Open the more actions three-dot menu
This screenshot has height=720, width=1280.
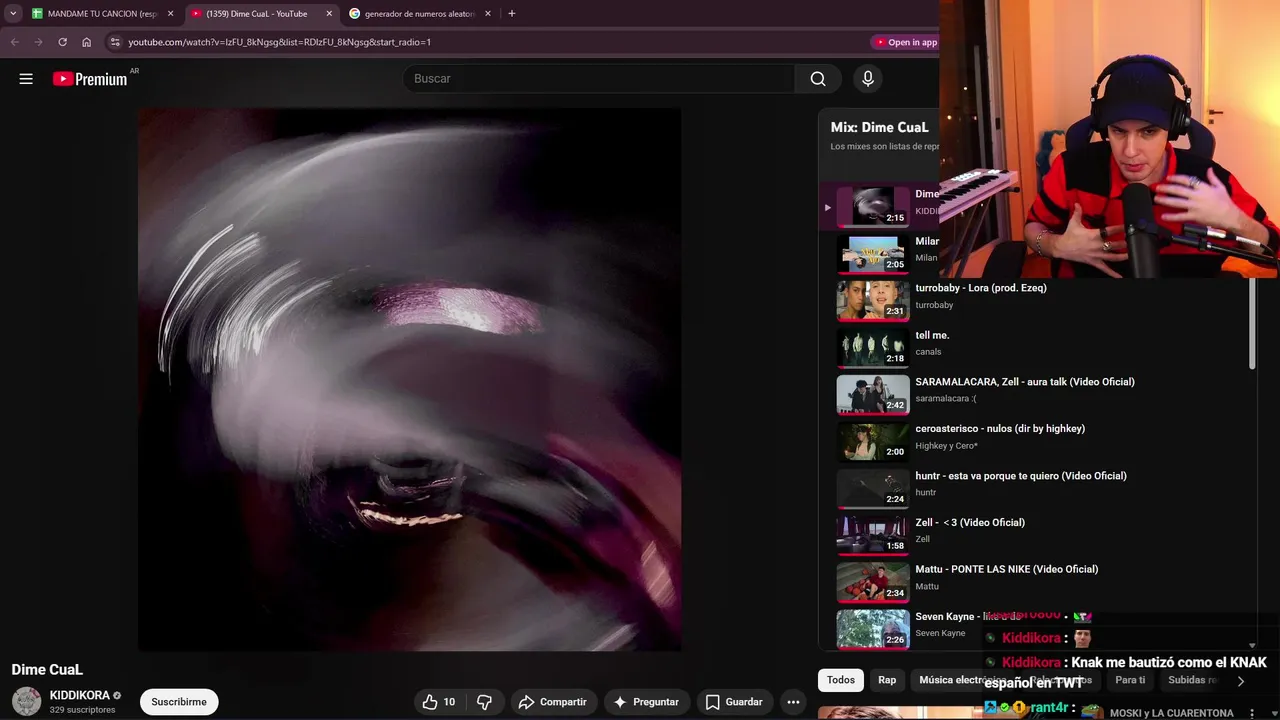pyautogui.click(x=793, y=702)
